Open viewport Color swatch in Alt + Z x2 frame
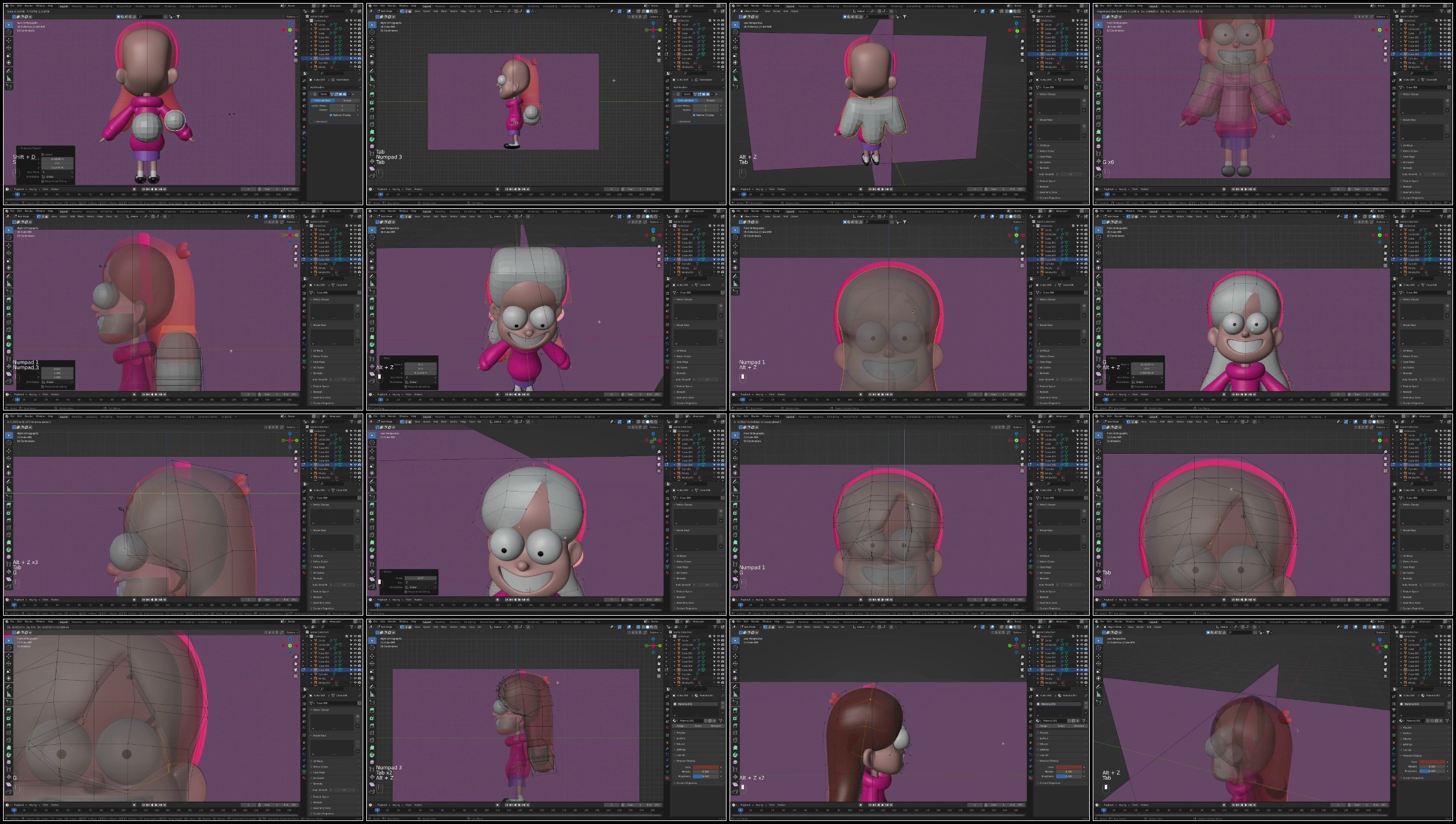 1069,767
